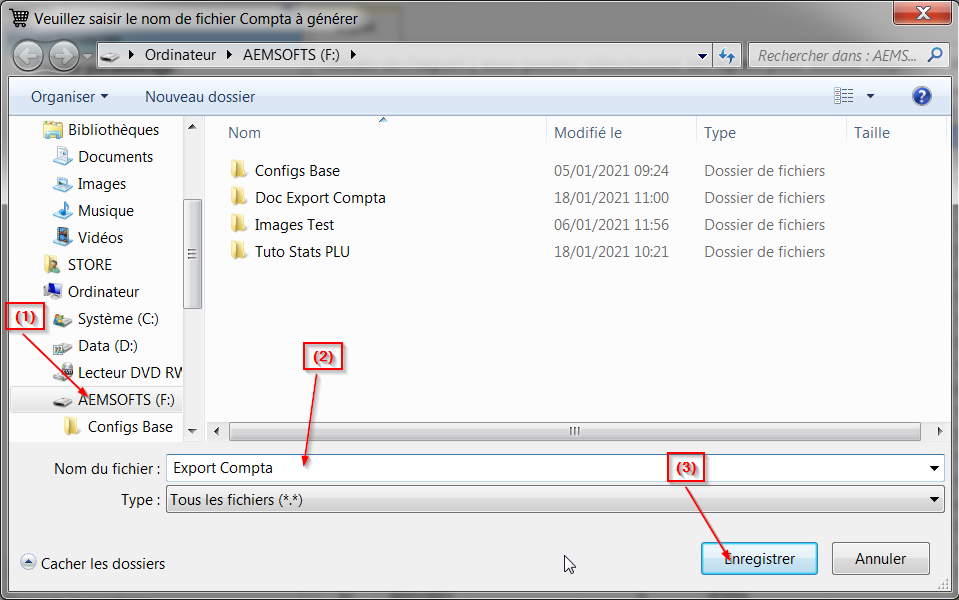Open the help question mark icon
Viewport: 959px width, 600px height.
pos(921,97)
